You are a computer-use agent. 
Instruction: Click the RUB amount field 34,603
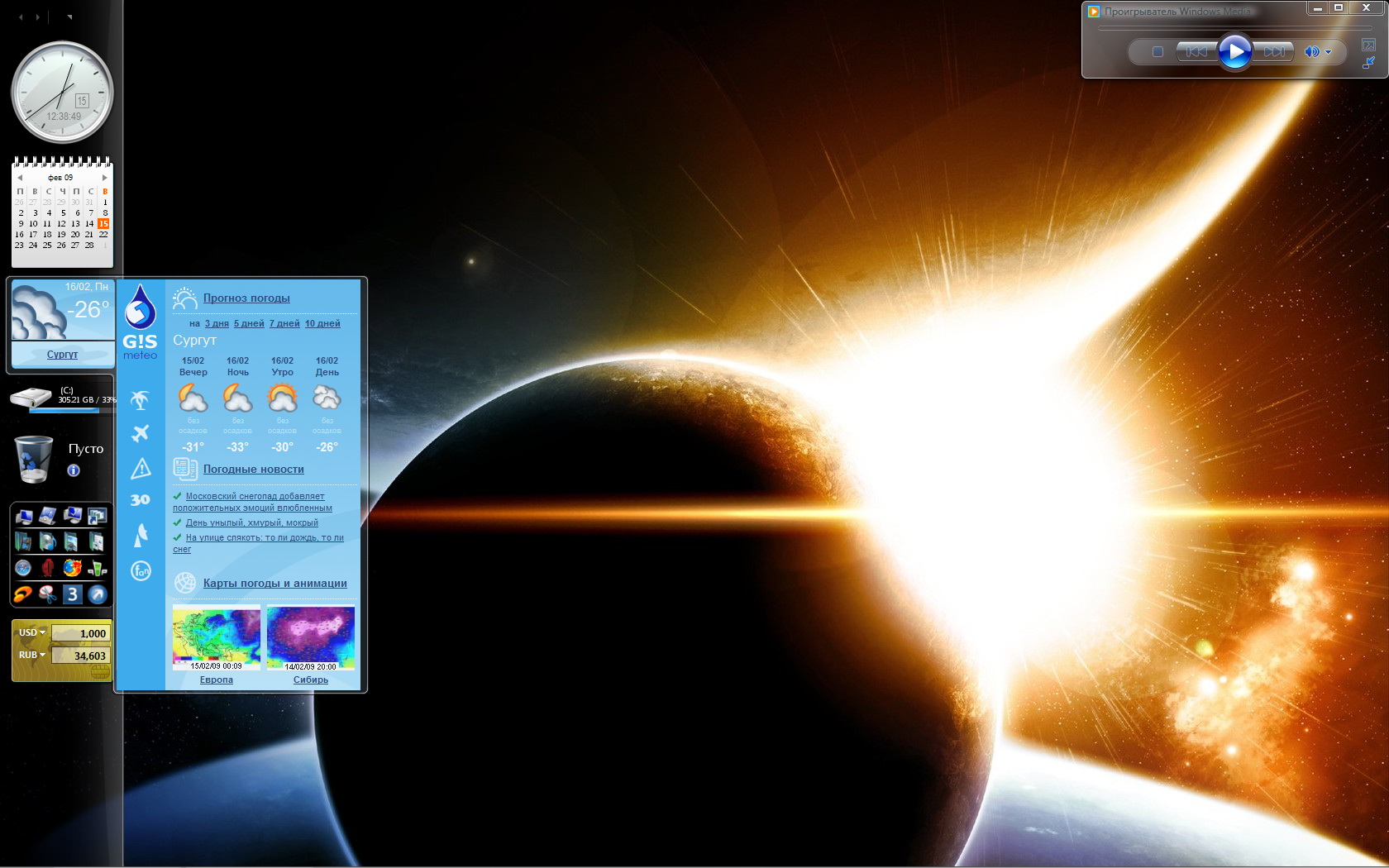[80, 656]
